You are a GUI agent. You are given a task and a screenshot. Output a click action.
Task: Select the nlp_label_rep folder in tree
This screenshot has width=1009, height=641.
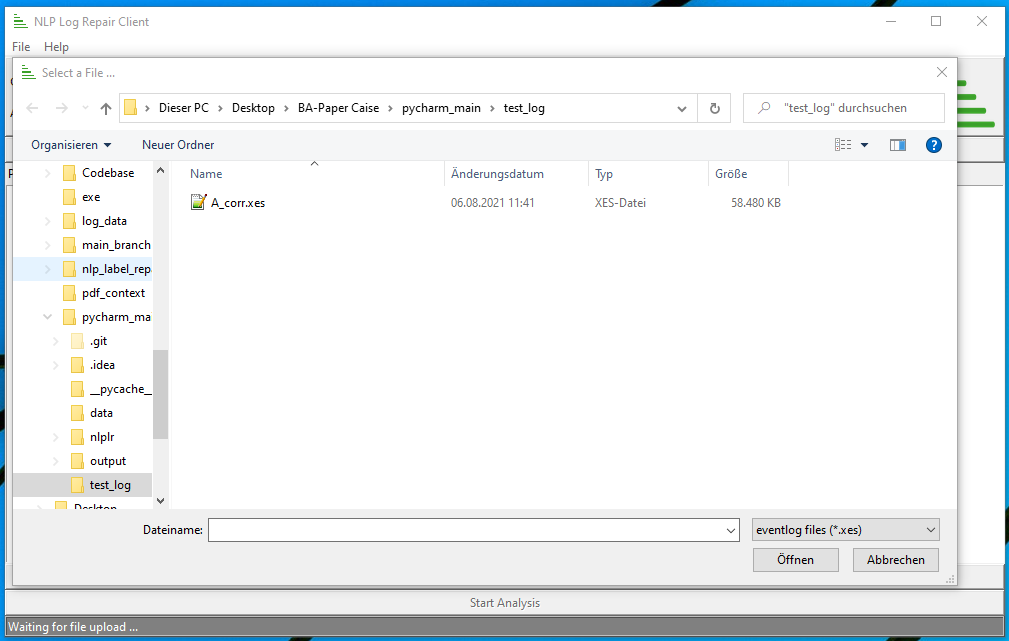pyautogui.click(x=107, y=269)
